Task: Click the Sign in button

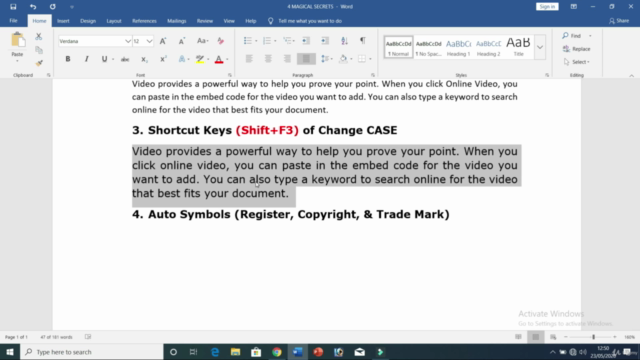Action: click(547, 7)
